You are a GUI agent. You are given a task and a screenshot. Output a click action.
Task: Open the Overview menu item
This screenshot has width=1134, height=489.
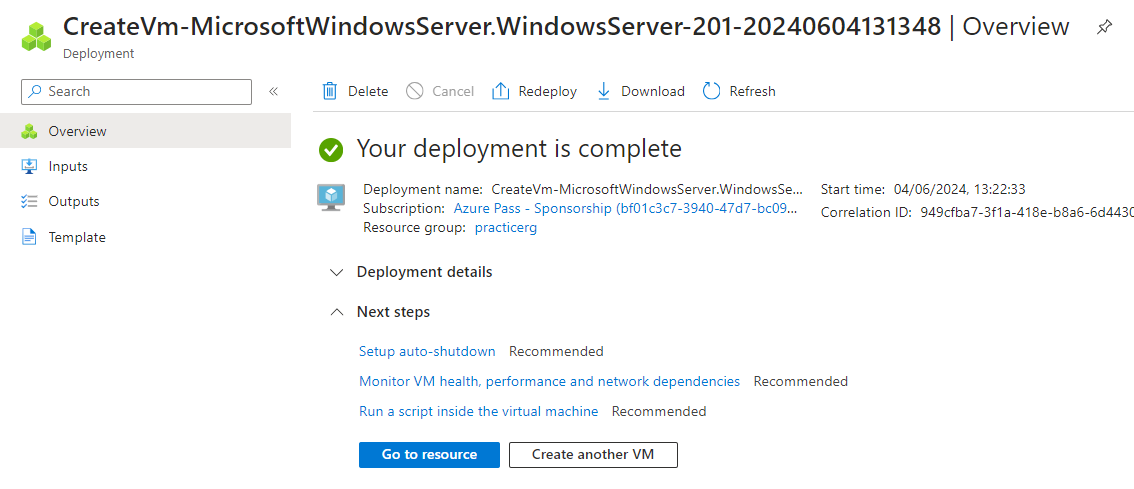tap(77, 131)
